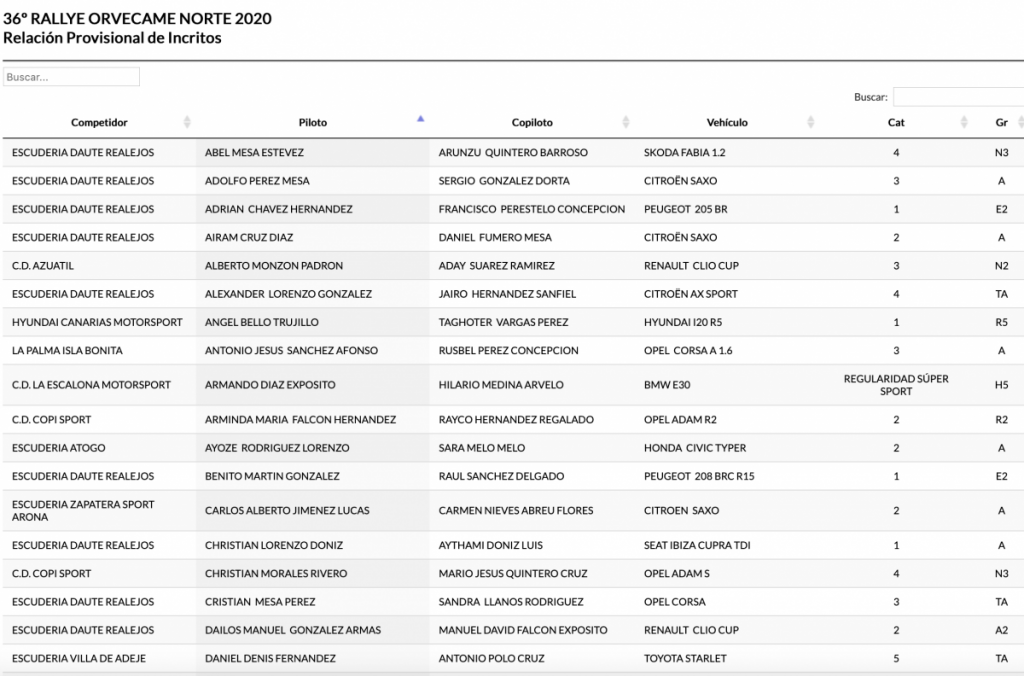Select the R5 group cell
The width and height of the screenshot is (1024, 676).
pyautogui.click(x=1001, y=322)
